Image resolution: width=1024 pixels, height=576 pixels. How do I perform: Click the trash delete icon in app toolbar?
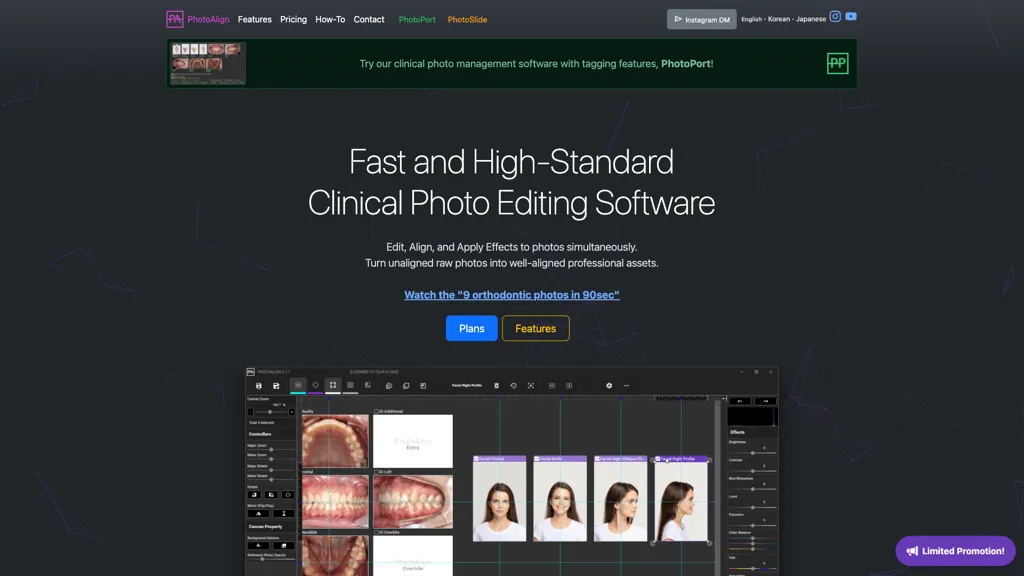pyautogui.click(x=496, y=385)
